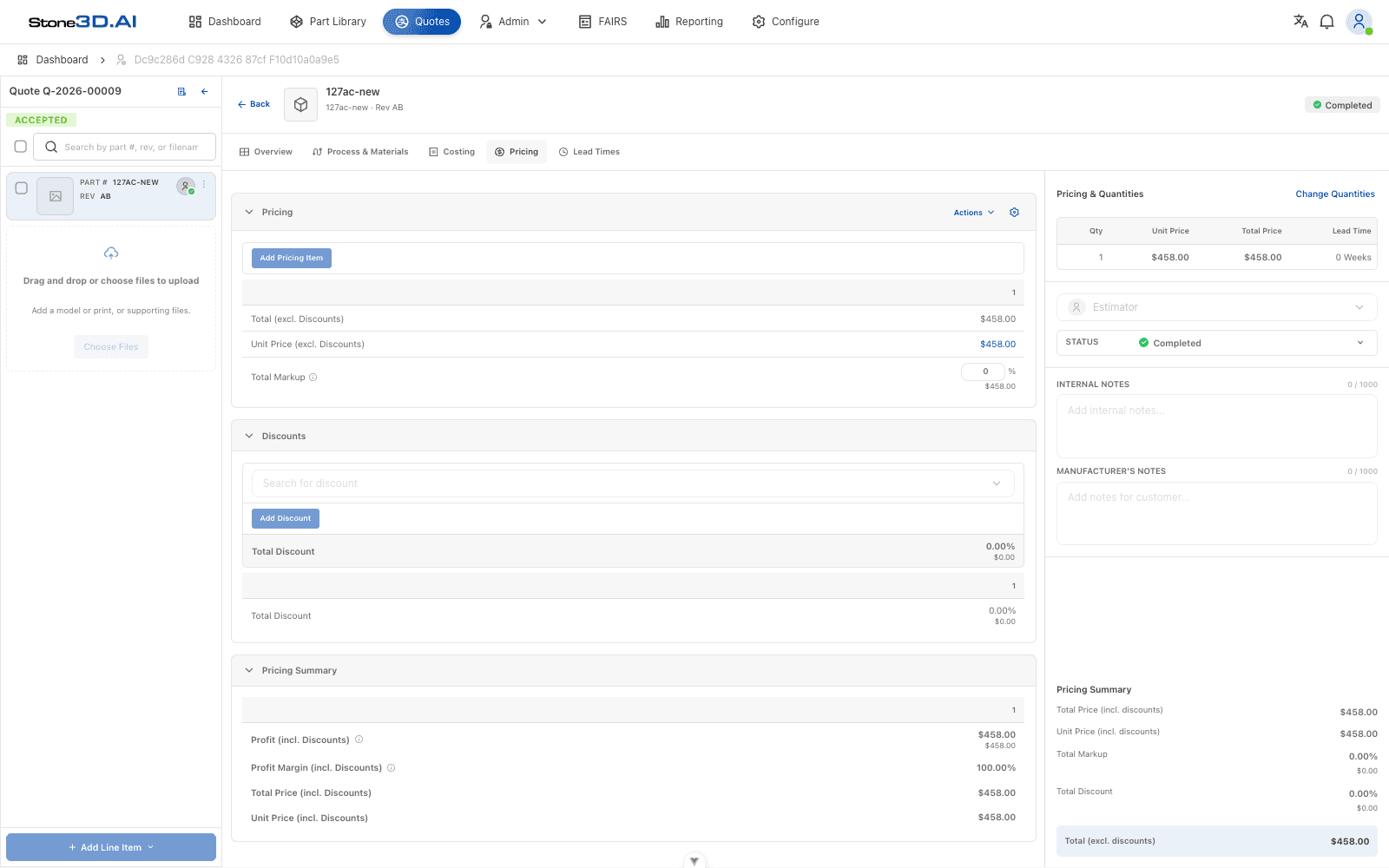The image size is (1389, 868).
Task: Switch to the Overview tab
Action: click(266, 152)
